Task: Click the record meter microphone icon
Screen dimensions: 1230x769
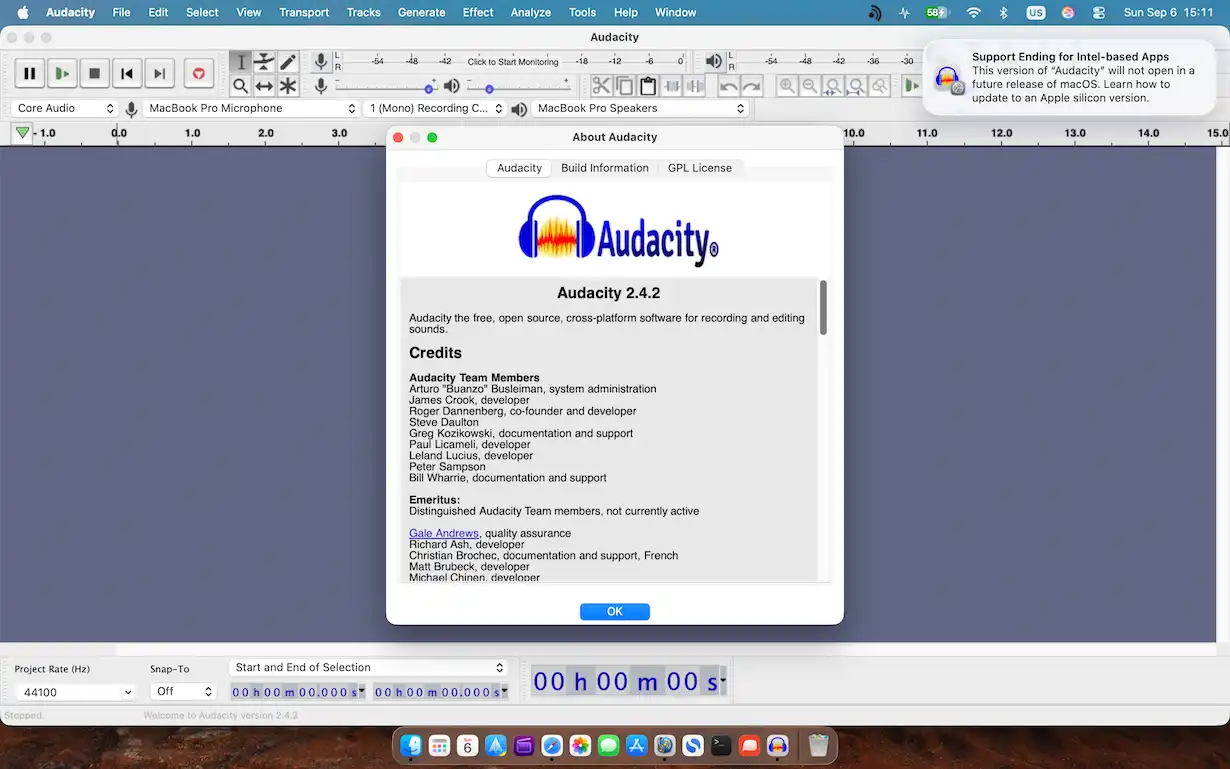Action: coord(321,62)
